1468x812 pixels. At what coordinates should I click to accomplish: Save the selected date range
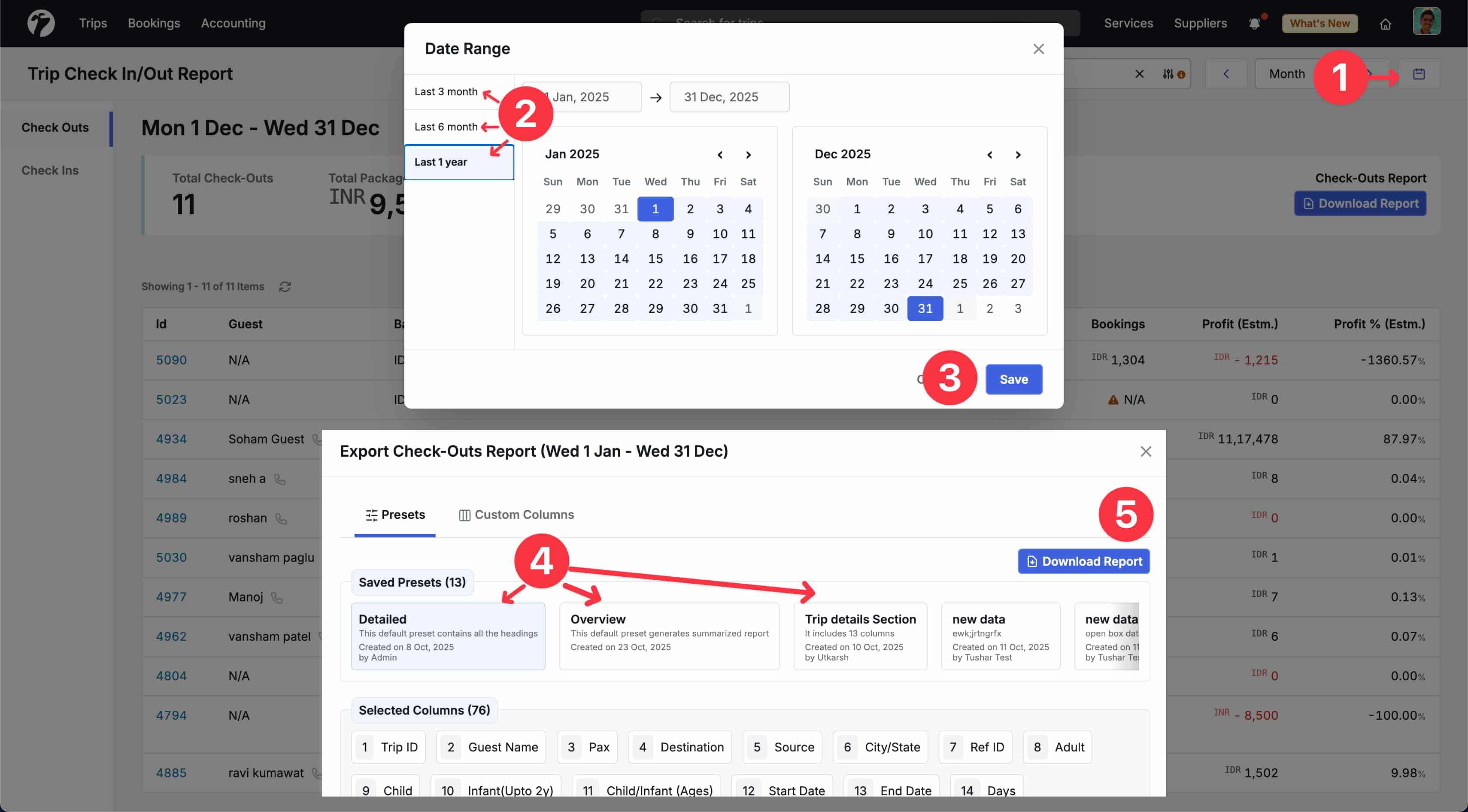click(1013, 379)
